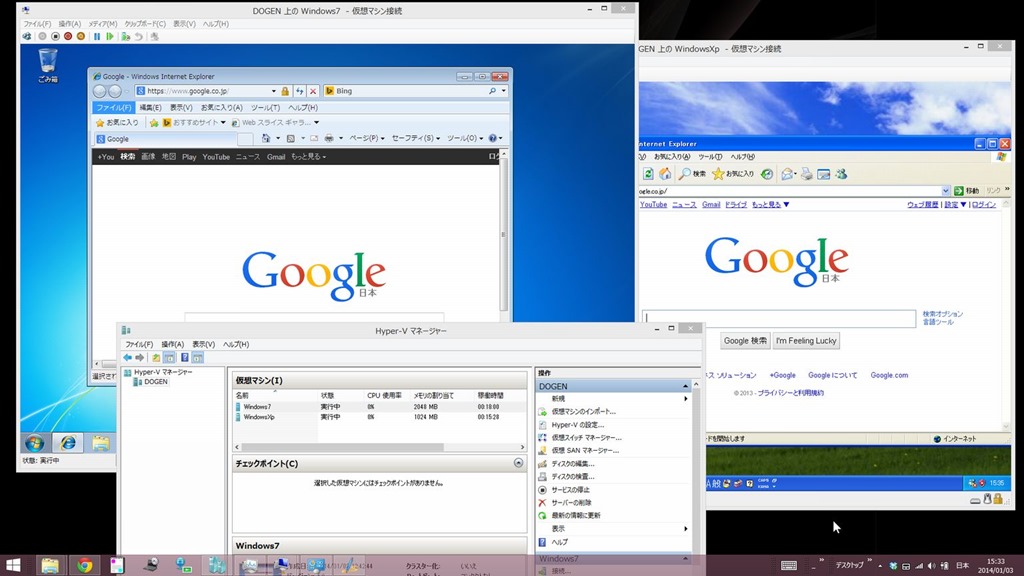Click the Windows 7 Start orb

(x=35, y=442)
